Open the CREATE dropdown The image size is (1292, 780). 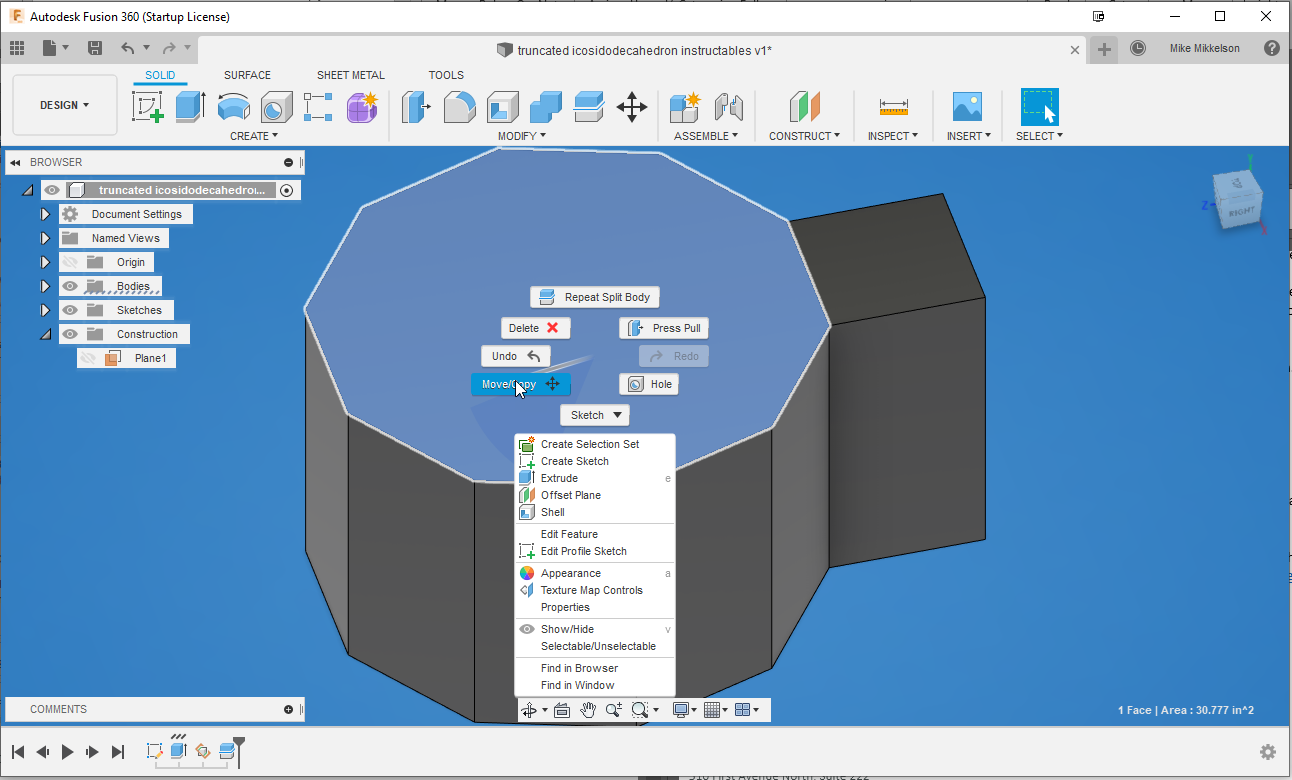pos(253,135)
